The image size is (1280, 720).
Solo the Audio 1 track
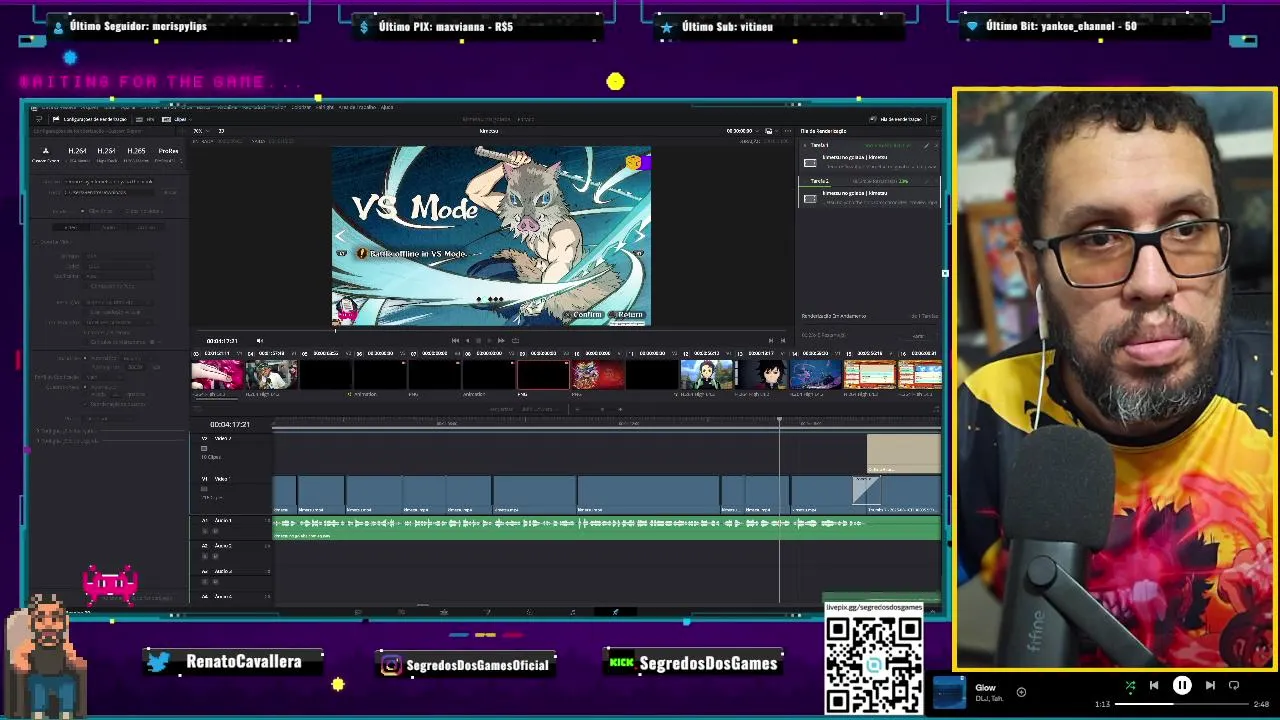pos(205,531)
